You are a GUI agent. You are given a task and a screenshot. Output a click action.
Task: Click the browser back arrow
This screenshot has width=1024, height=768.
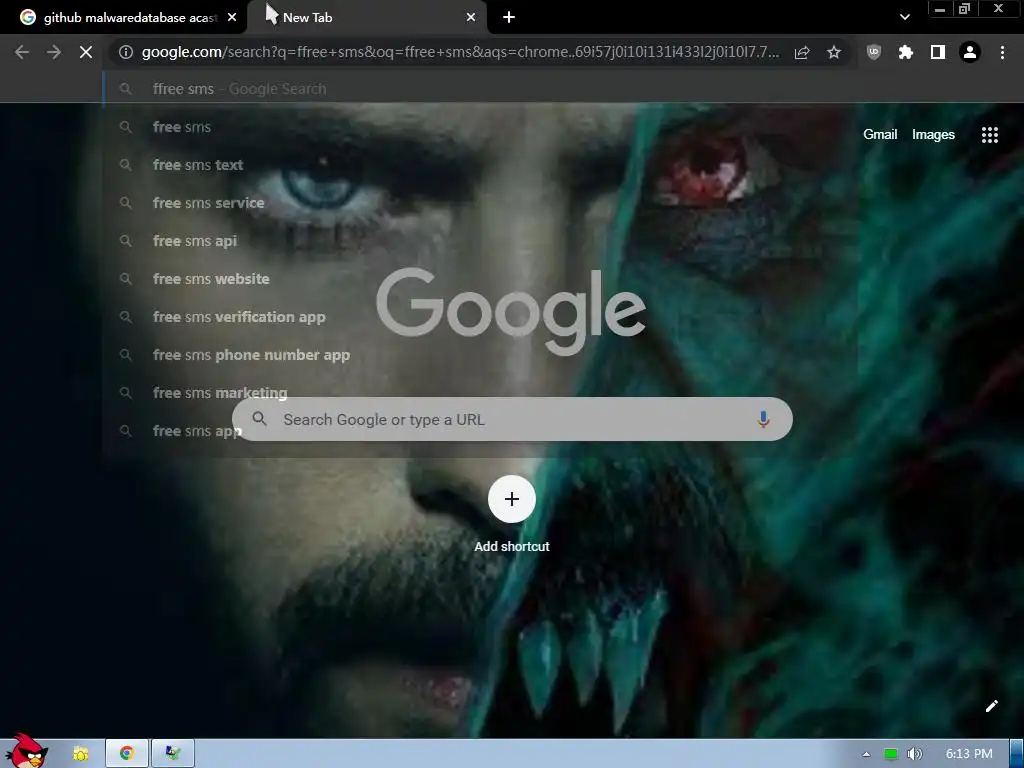22,52
